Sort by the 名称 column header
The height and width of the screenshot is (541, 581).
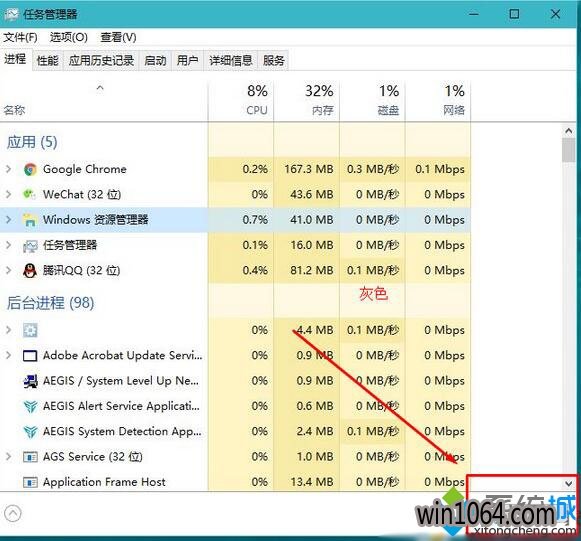coord(104,100)
